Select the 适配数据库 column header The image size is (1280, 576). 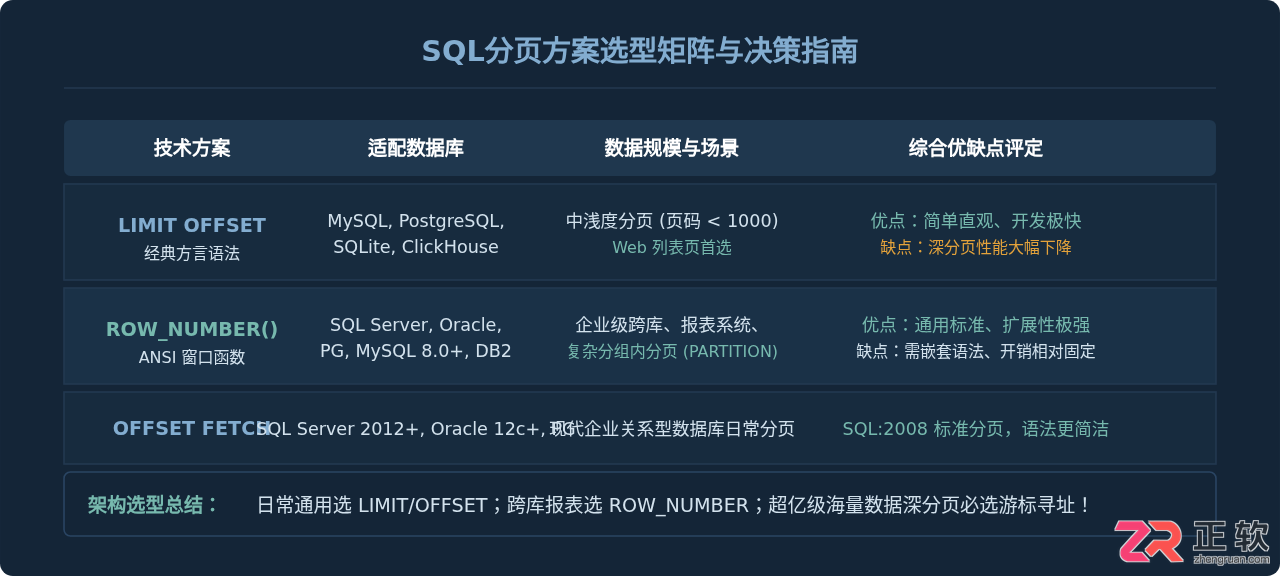coord(416,148)
